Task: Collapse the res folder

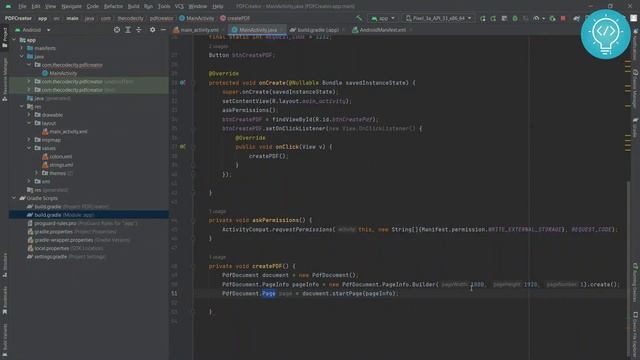Action: pos(22,107)
